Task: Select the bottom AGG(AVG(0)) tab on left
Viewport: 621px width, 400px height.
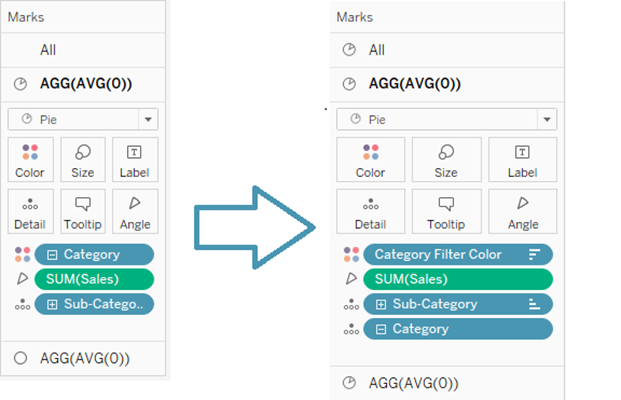Action: point(85,357)
